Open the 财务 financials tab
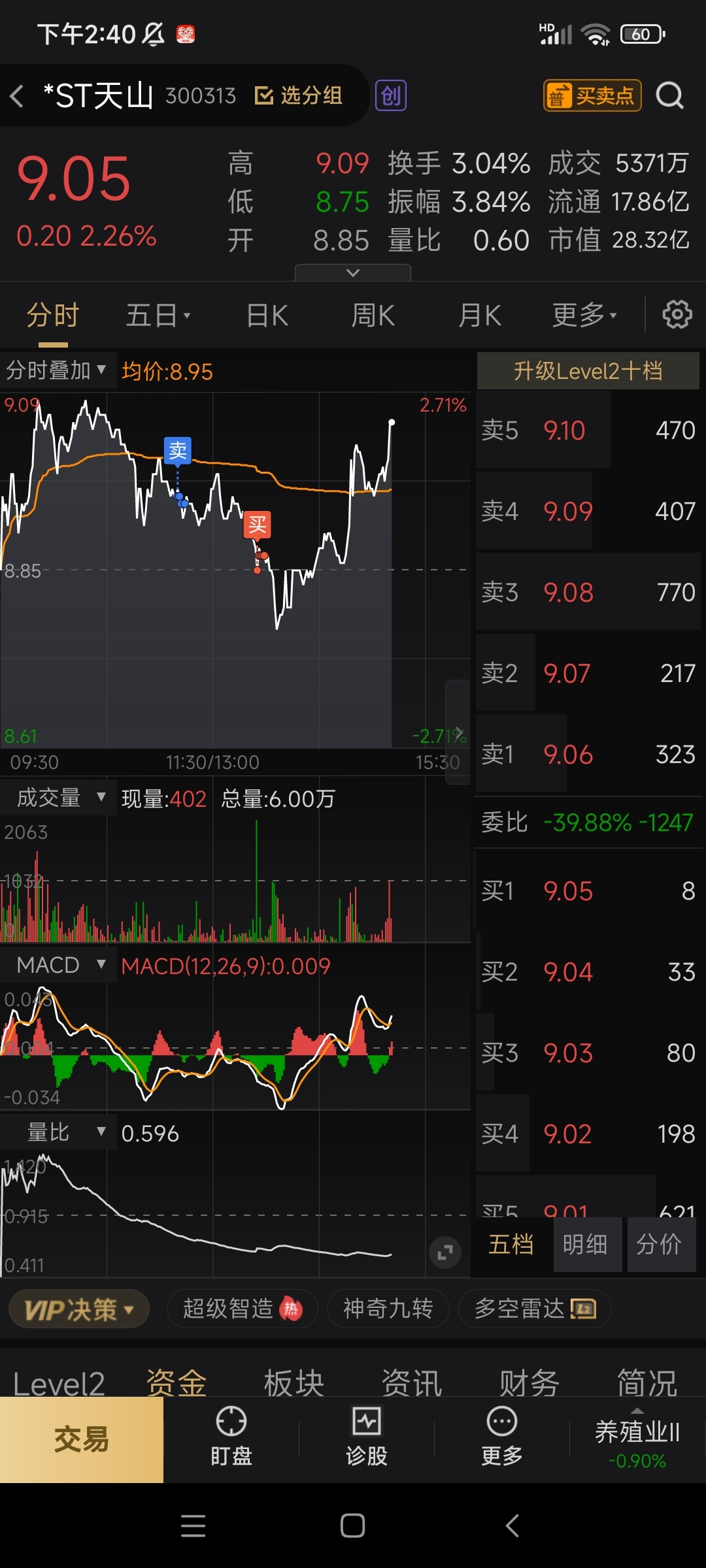Viewport: 706px width, 1568px height. (x=529, y=1382)
